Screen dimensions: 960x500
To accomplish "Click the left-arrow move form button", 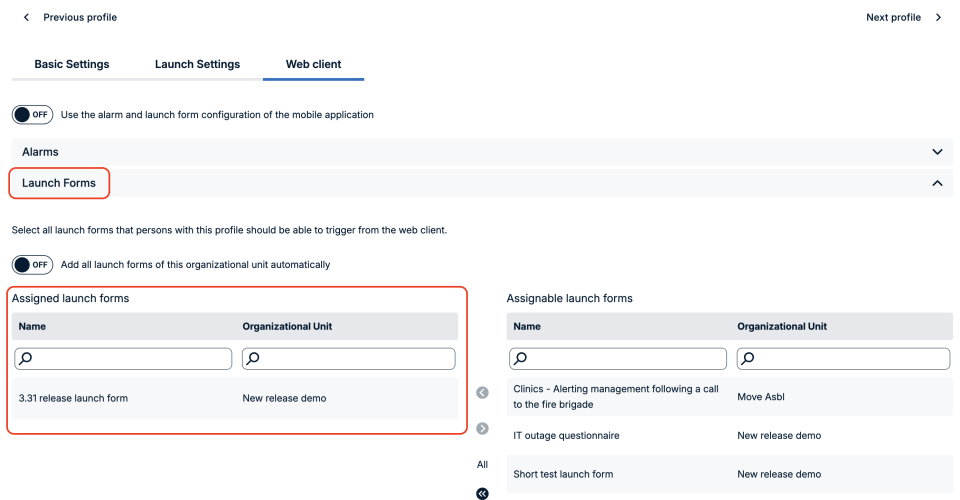I will pyautogui.click(x=482, y=392).
